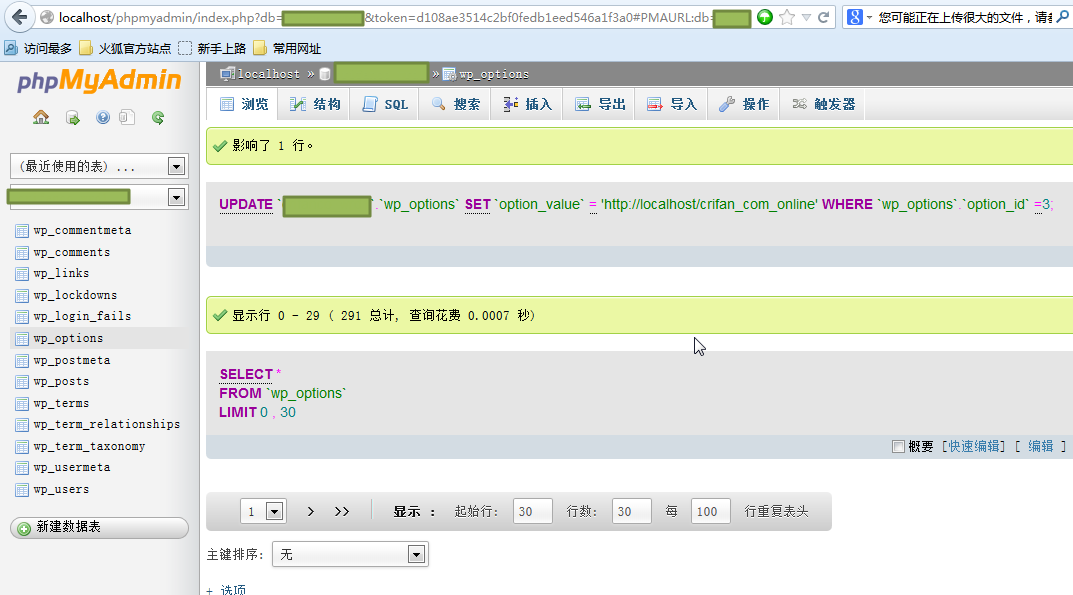Open the wp_users table
Viewport: 1073px width, 595px height.
(x=62, y=490)
